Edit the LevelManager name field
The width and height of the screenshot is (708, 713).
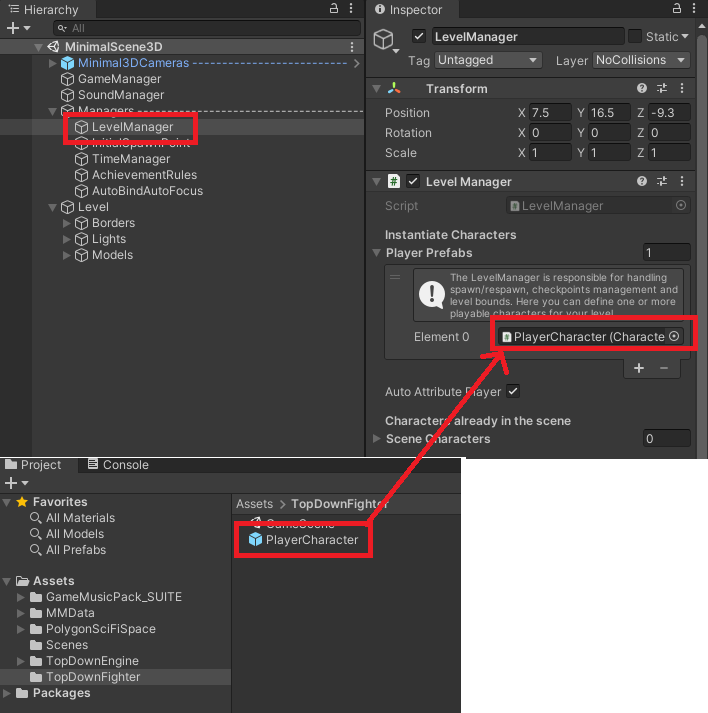[x=527, y=36]
